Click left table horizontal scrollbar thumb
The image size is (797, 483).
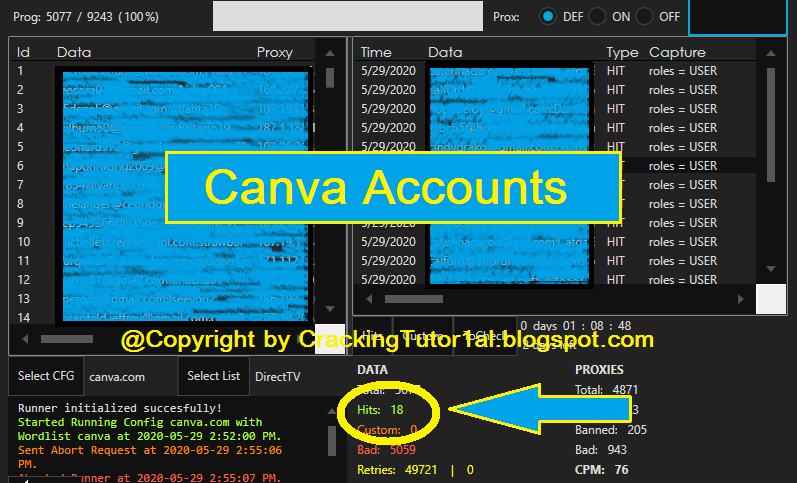[x=67, y=339]
